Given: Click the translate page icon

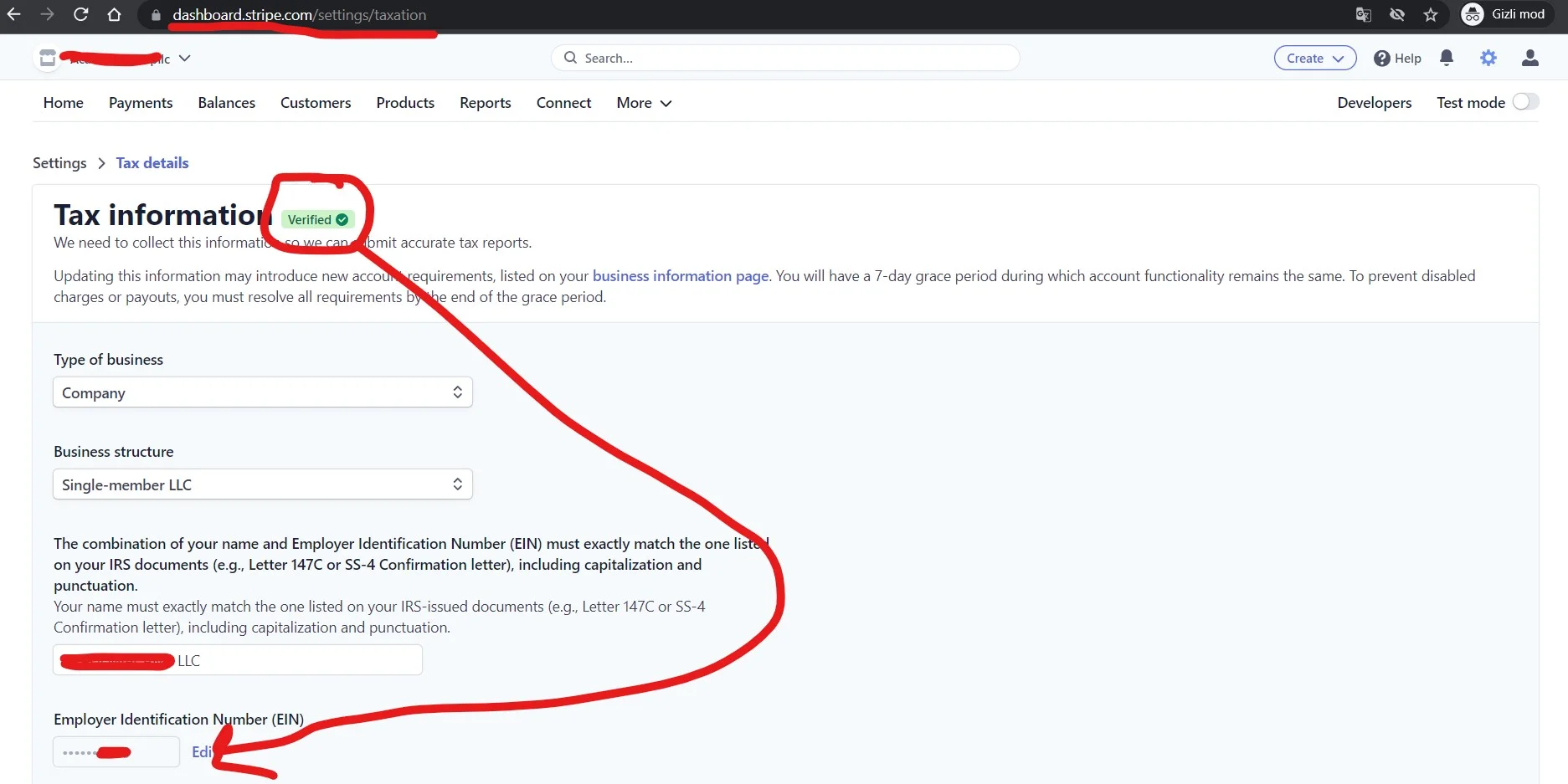Looking at the screenshot, I should tap(1363, 15).
